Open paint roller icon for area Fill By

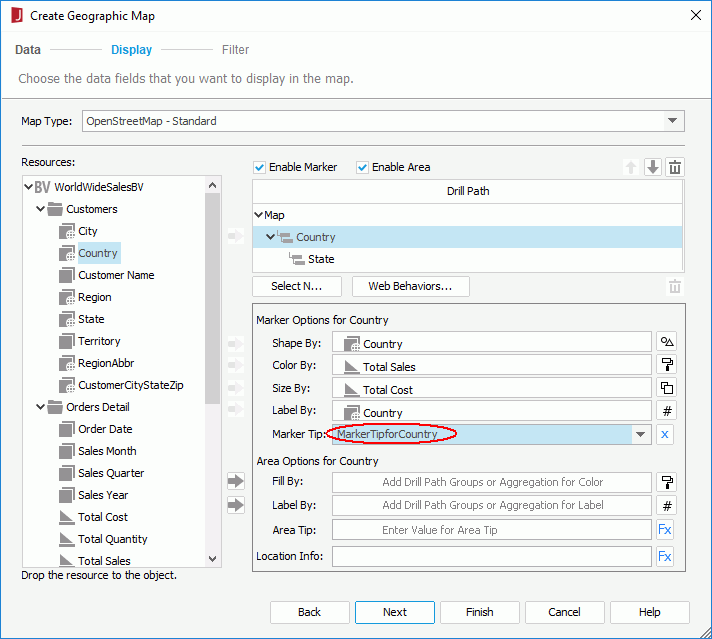point(667,482)
